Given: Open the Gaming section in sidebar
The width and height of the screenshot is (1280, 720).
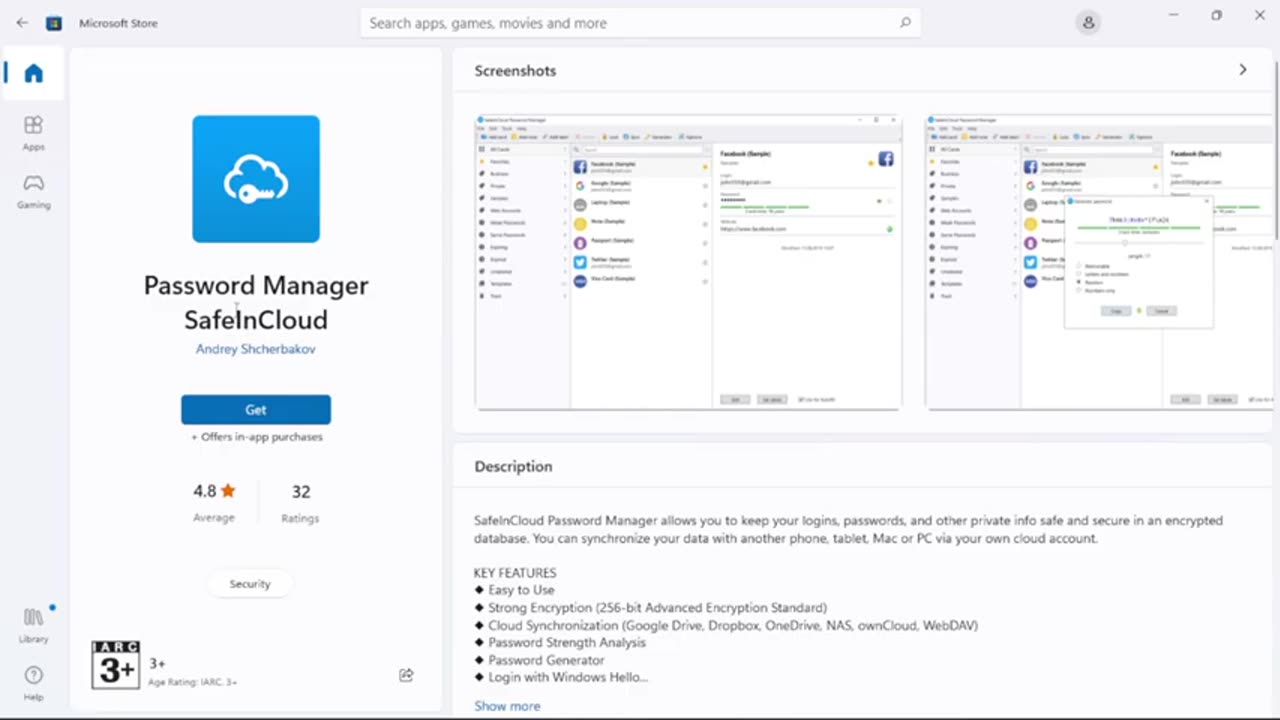Looking at the screenshot, I should tap(33, 191).
